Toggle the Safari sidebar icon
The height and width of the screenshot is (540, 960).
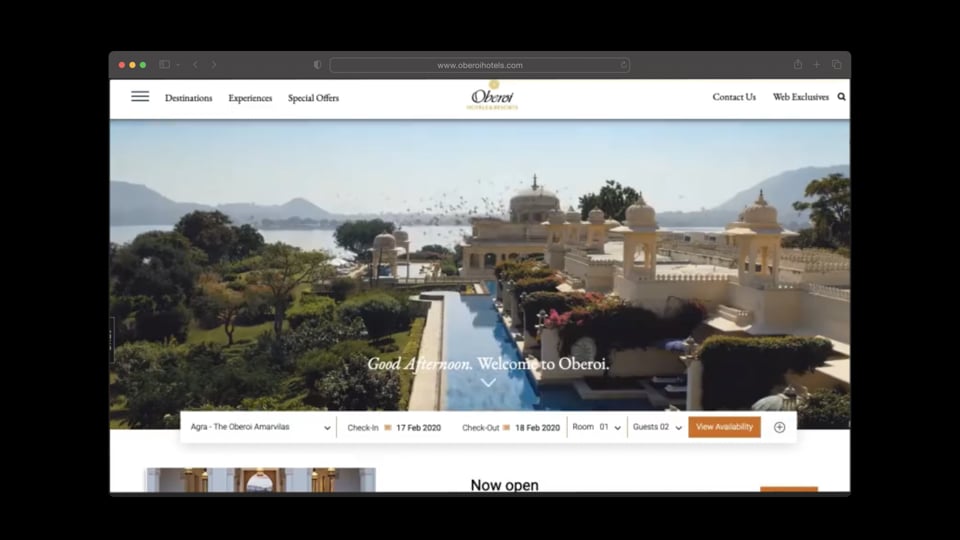pyautogui.click(x=164, y=64)
